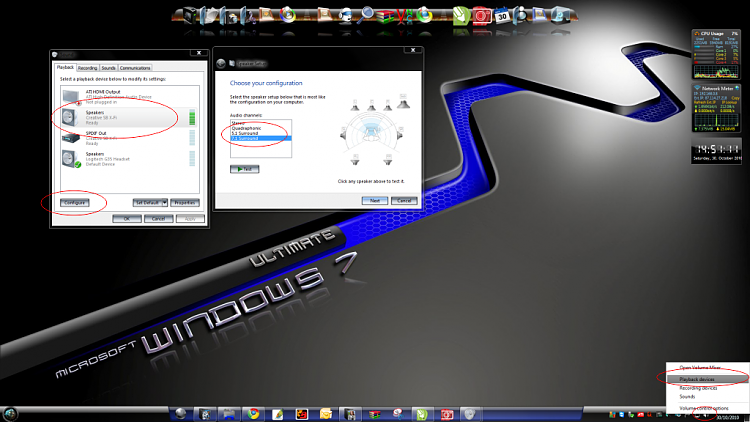Click the Configure button
The image size is (750, 422).
coord(75,203)
